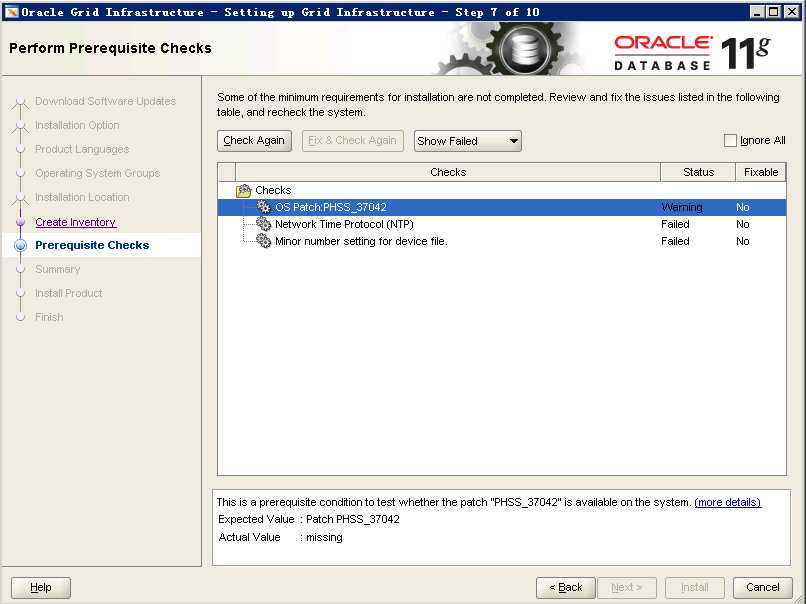Click the Prerequisite Checks step bullet icon

21,246
